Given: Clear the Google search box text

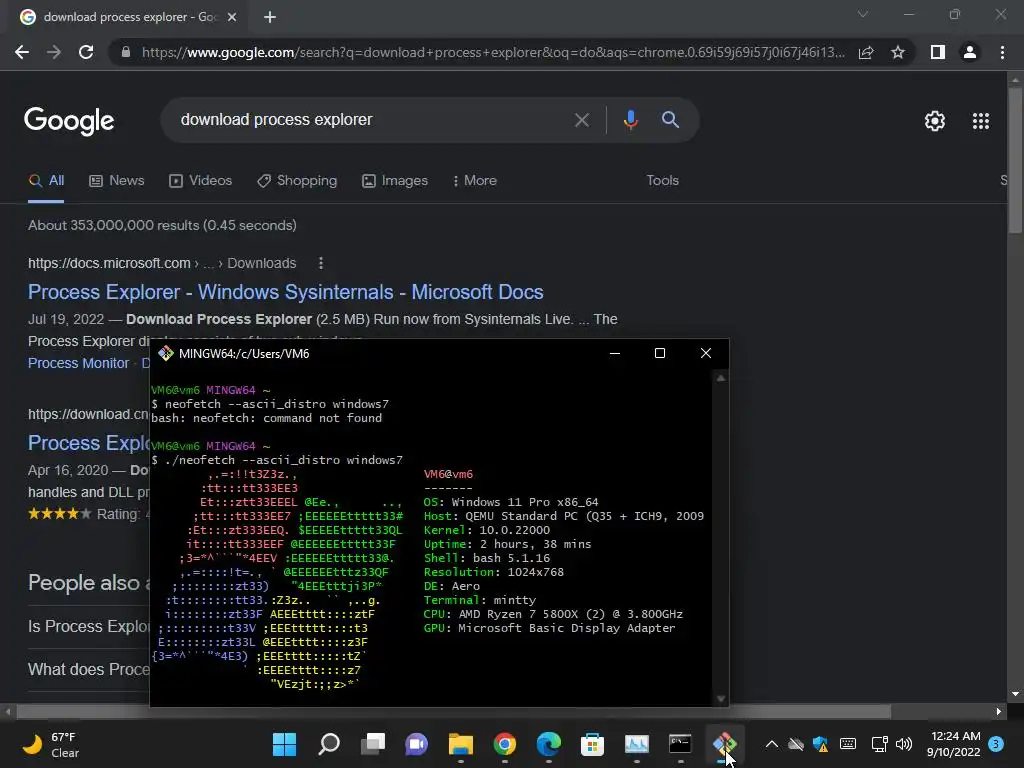Looking at the screenshot, I should pos(581,120).
